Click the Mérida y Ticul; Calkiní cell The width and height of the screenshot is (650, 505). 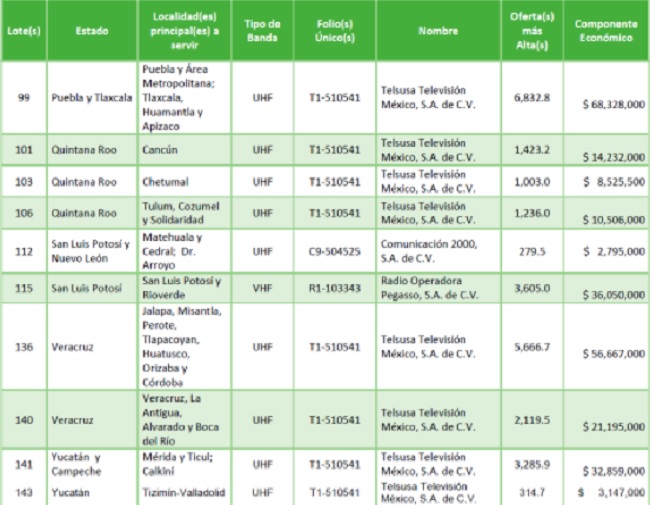point(177,464)
